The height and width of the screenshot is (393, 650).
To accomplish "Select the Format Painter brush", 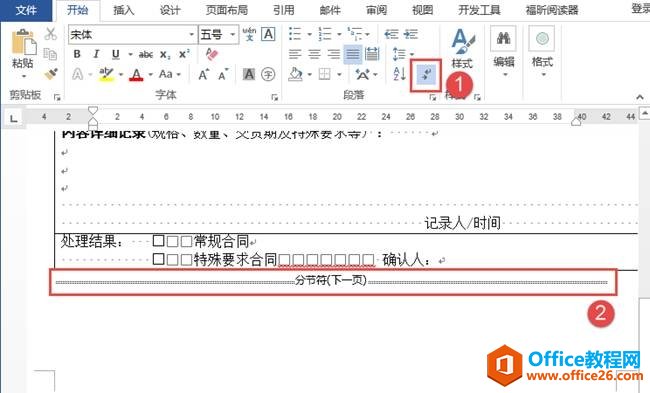I will click(51, 74).
